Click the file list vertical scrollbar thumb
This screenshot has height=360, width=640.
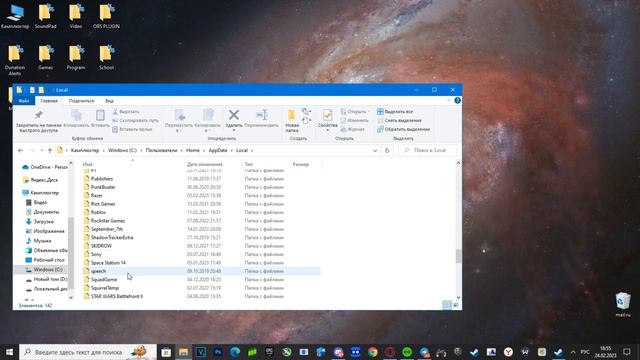coord(458,256)
